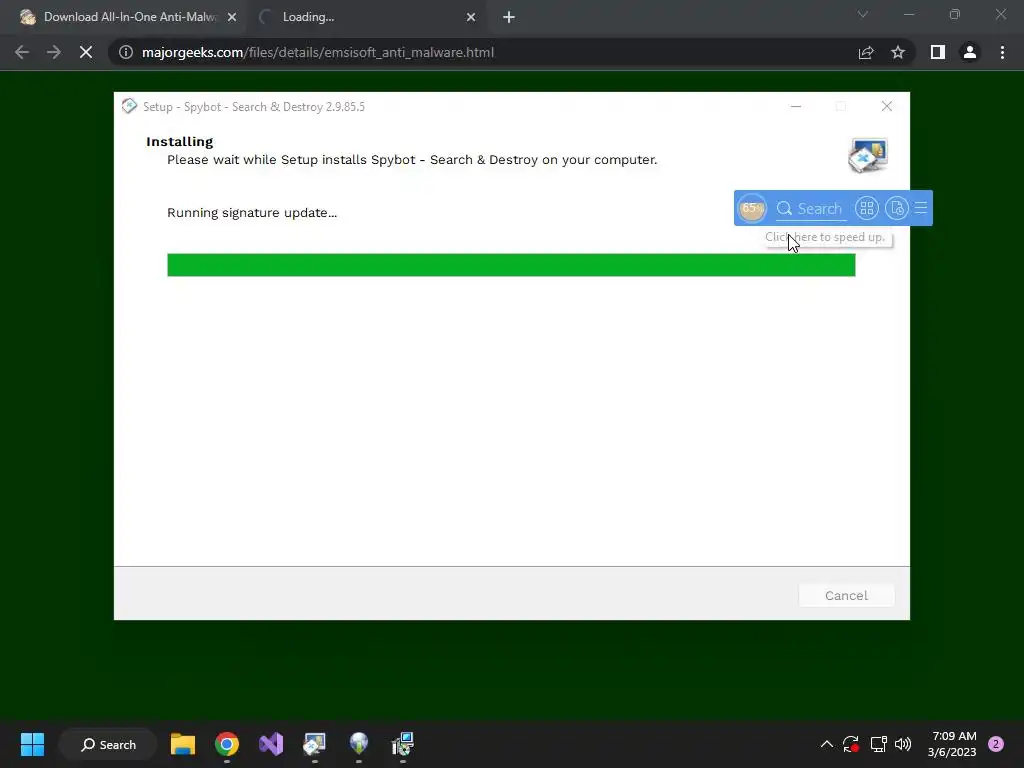Share this page icon in Chrome
1024x768 pixels.
tap(866, 52)
